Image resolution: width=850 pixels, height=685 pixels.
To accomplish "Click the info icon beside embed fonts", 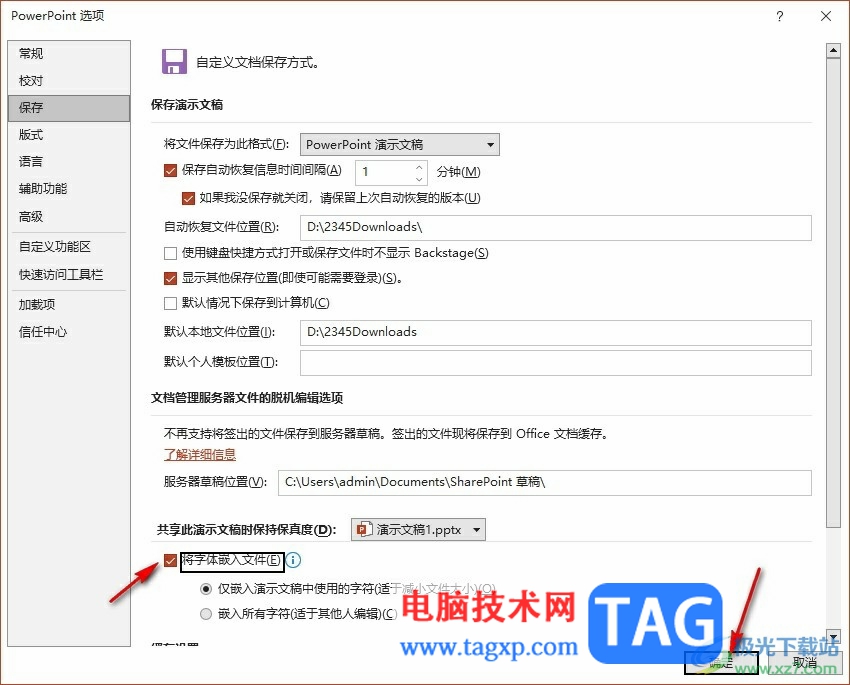I will coord(293,560).
